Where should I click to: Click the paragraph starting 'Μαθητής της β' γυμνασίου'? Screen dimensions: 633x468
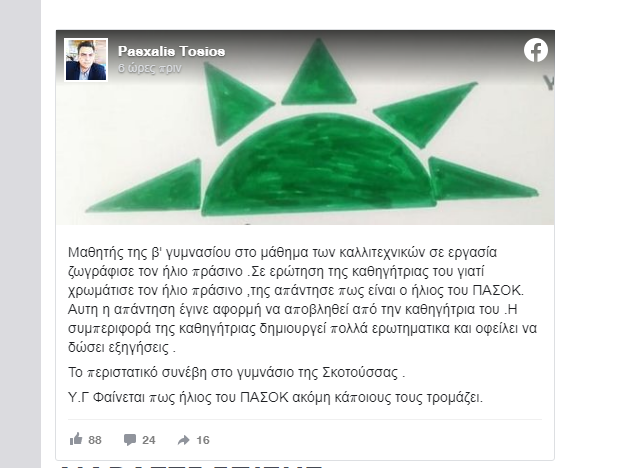(303, 300)
